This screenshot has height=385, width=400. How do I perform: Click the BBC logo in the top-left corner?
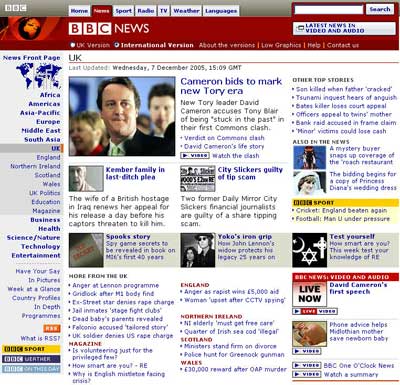[x=15, y=8]
